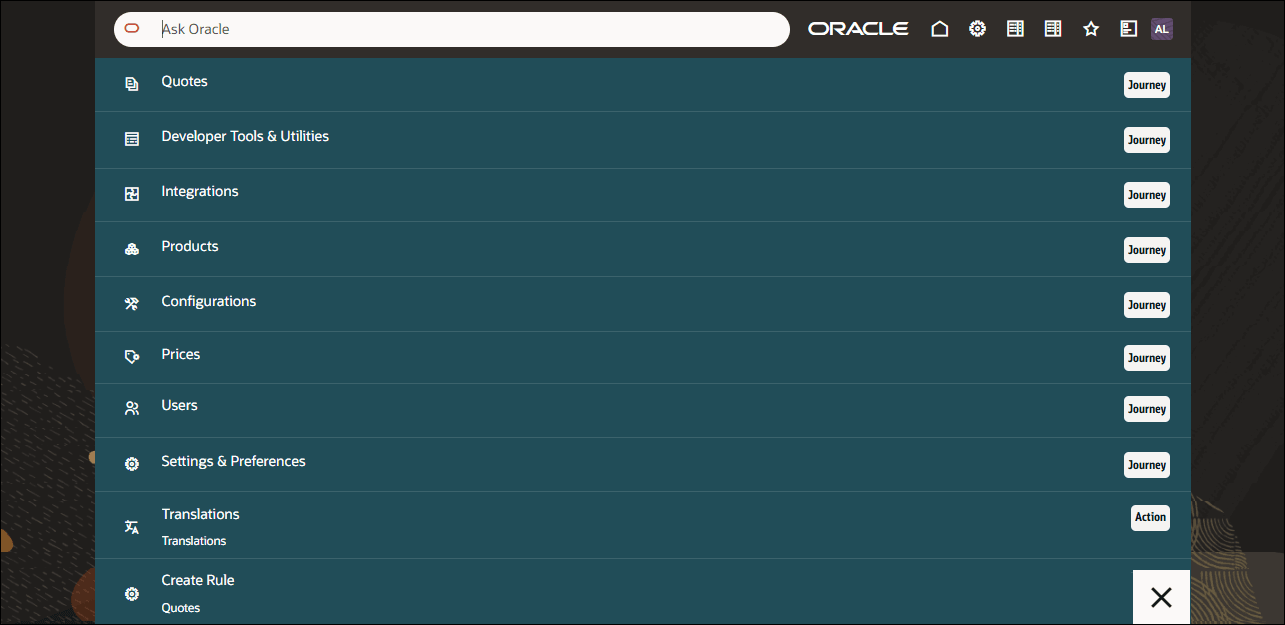Click the Integrations puzzle icon
The image size is (1285, 625).
pyautogui.click(x=131, y=193)
